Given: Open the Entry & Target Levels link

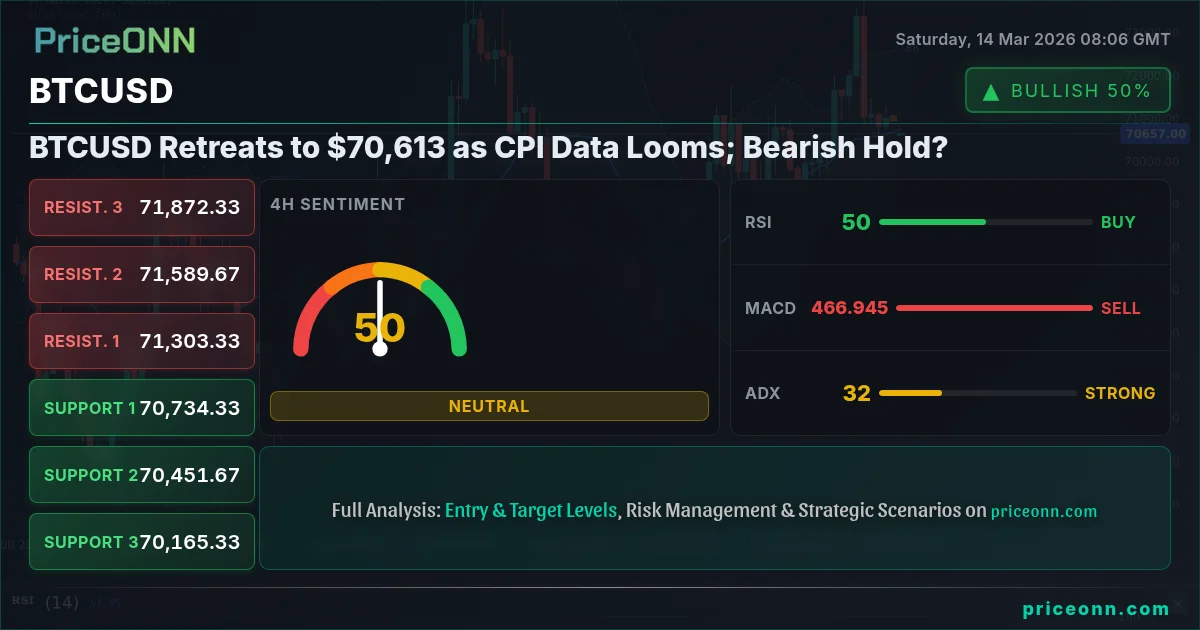Looking at the screenshot, I should tap(531, 510).
